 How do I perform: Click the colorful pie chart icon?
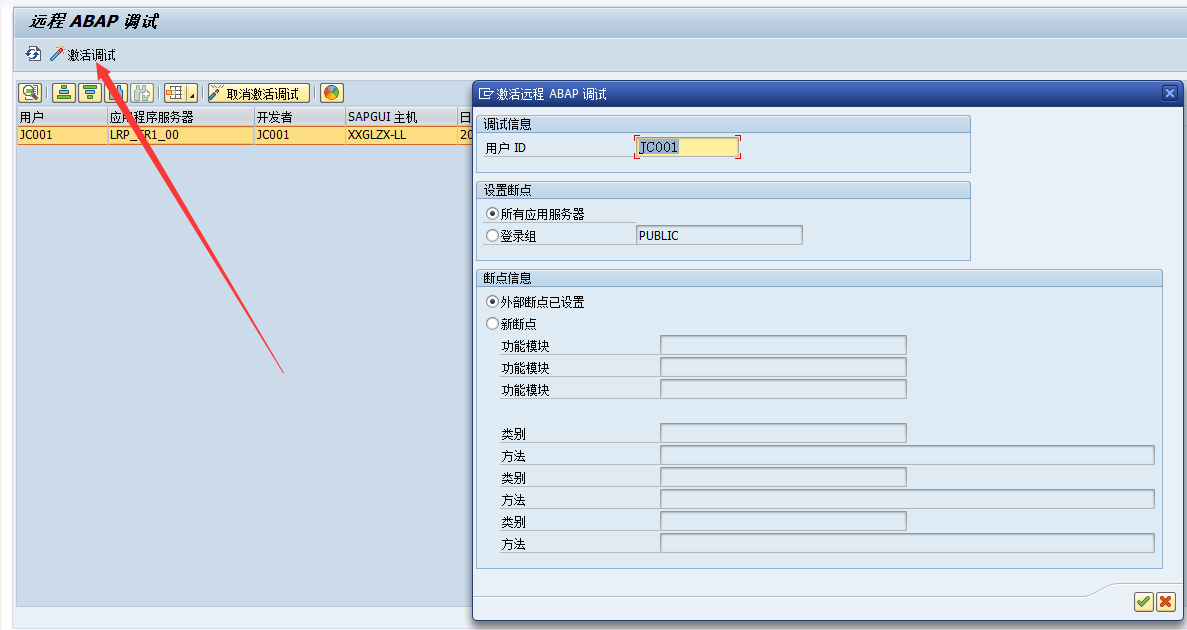click(332, 93)
